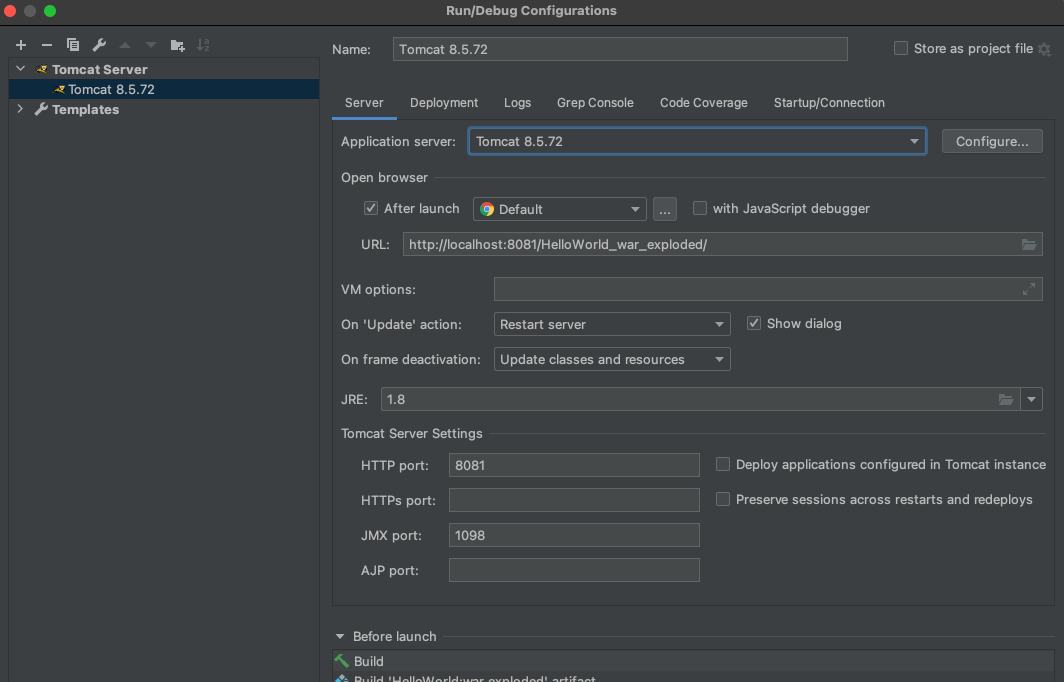Viewport: 1064px width, 682px height.
Task: Click empty HTTPs port field
Action: [574, 500]
